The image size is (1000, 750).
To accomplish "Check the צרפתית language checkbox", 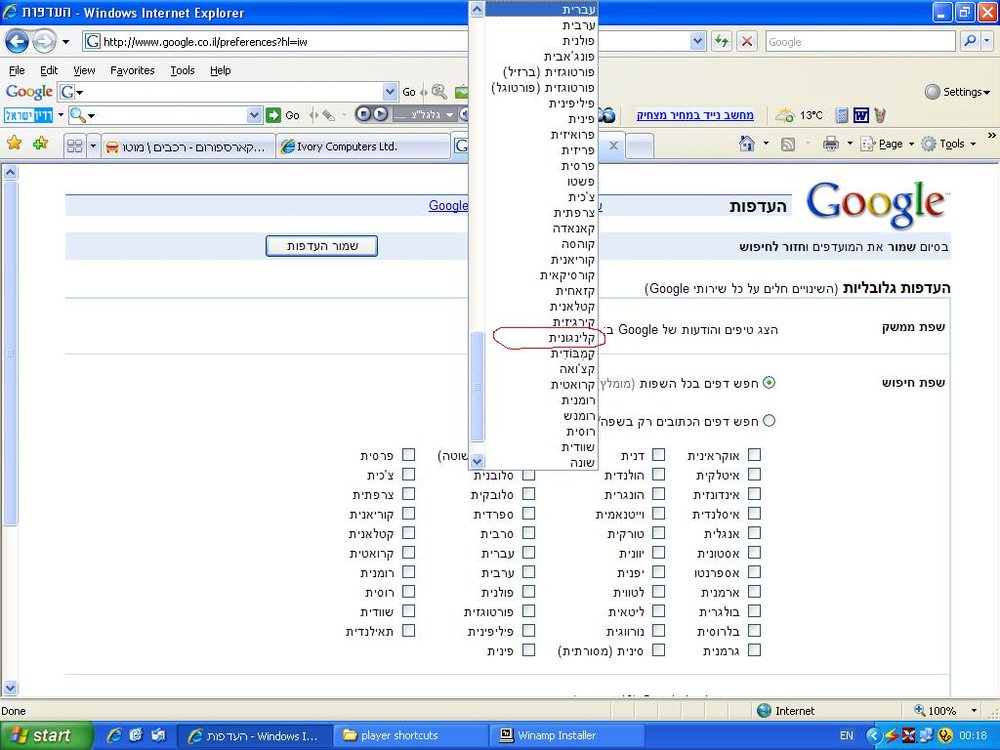I will tap(408, 494).
